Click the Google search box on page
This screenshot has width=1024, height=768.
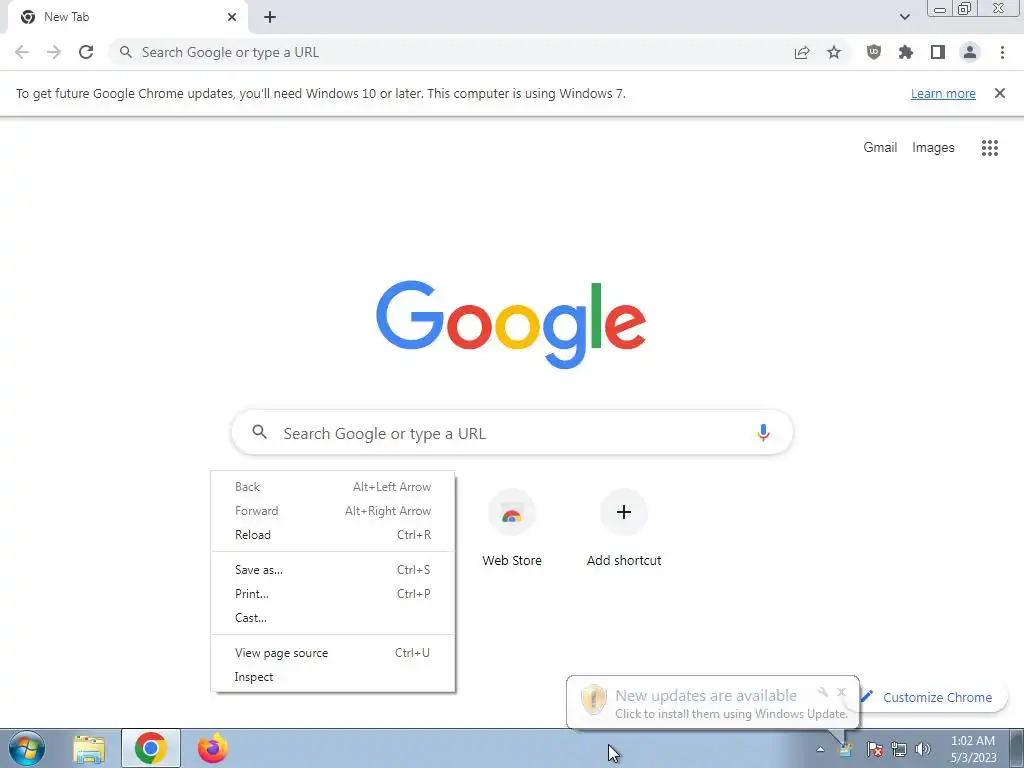(x=512, y=432)
